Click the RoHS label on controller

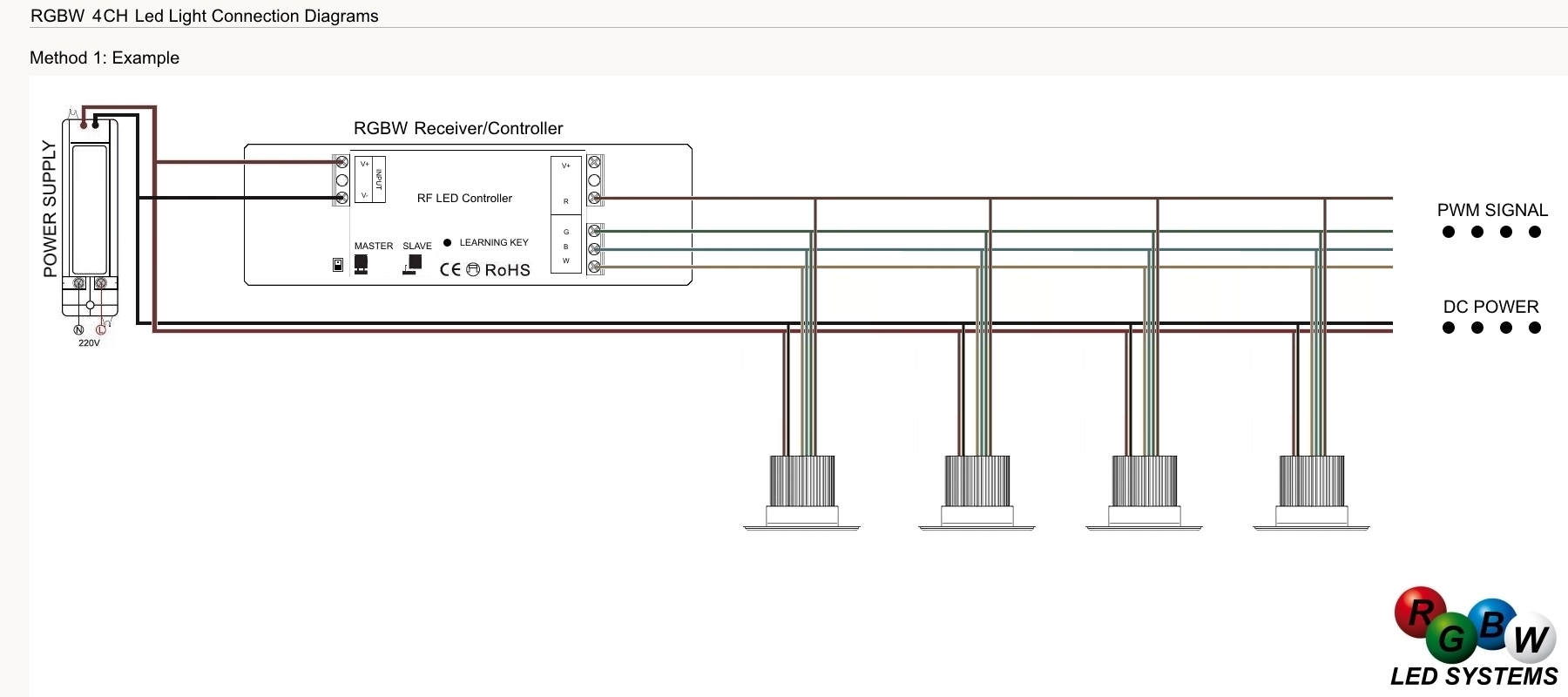pyautogui.click(x=507, y=270)
